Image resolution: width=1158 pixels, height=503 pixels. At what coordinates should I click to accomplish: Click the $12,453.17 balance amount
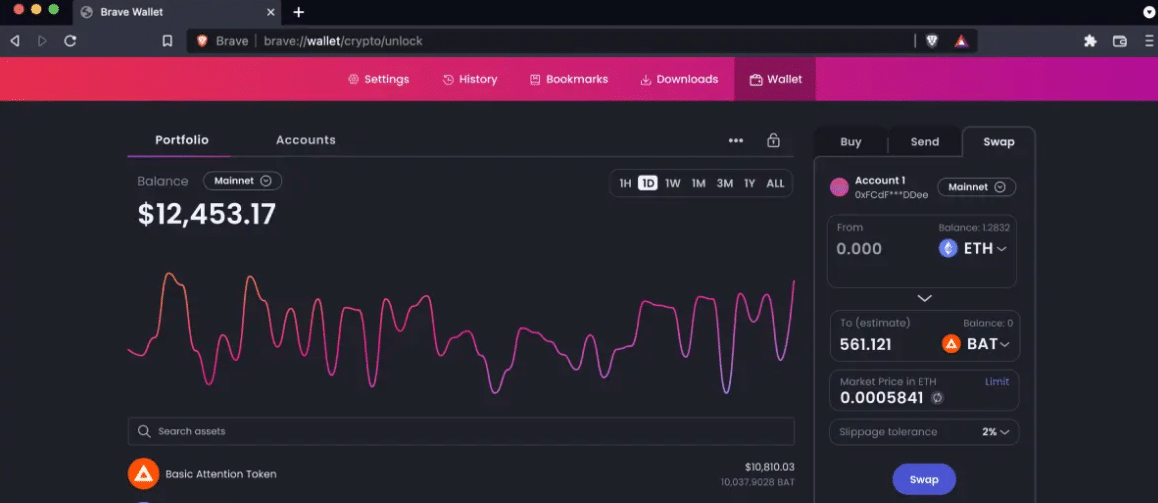[x=207, y=214]
